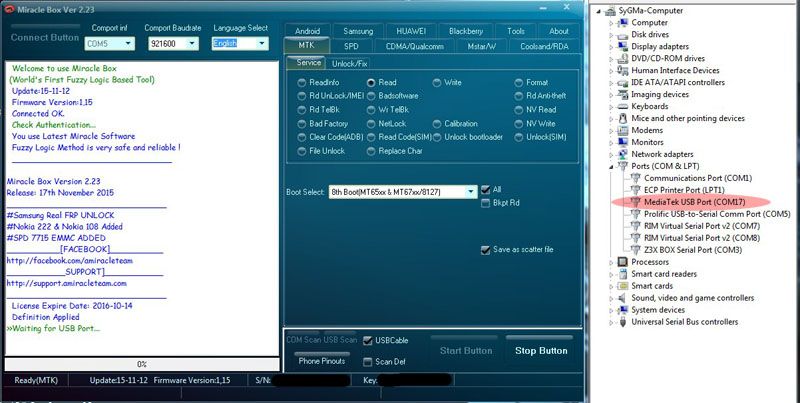Viewport: 800px width, 403px height.
Task: Toggle the USBCable checkbox
Action: tap(367, 341)
